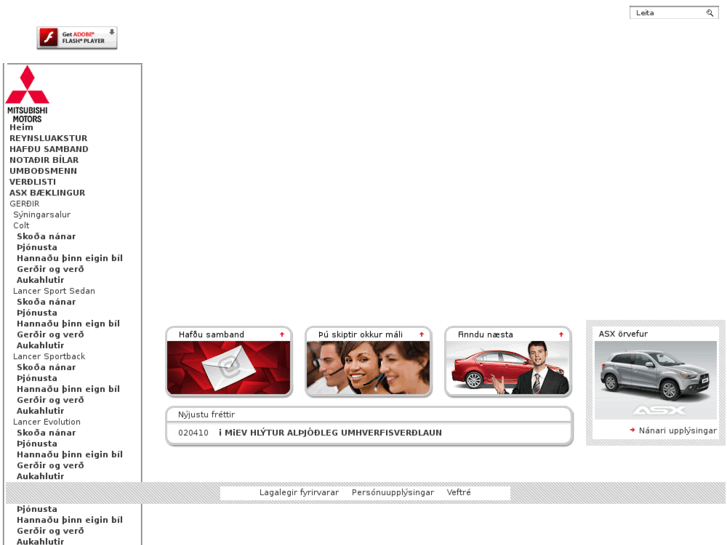Viewport: 727px width, 545px height.
Task: Click Skoða nánar under Colt
Action: pyautogui.click(x=46, y=237)
